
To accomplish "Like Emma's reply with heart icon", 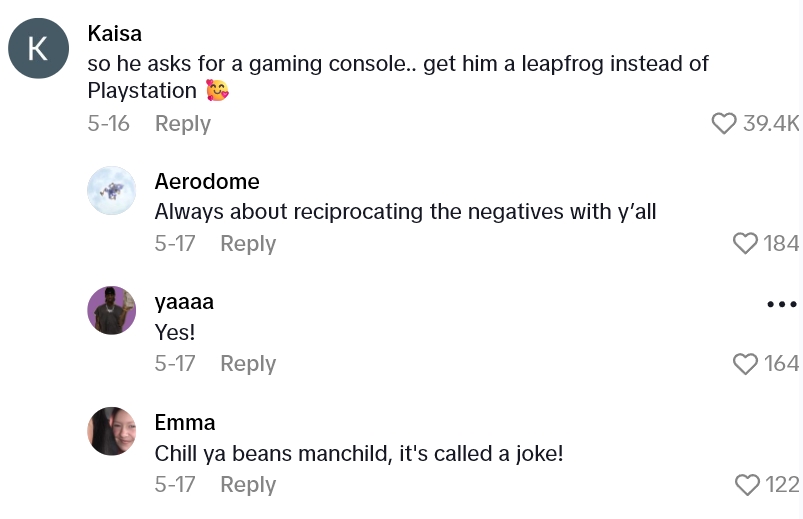I will coord(746,485).
